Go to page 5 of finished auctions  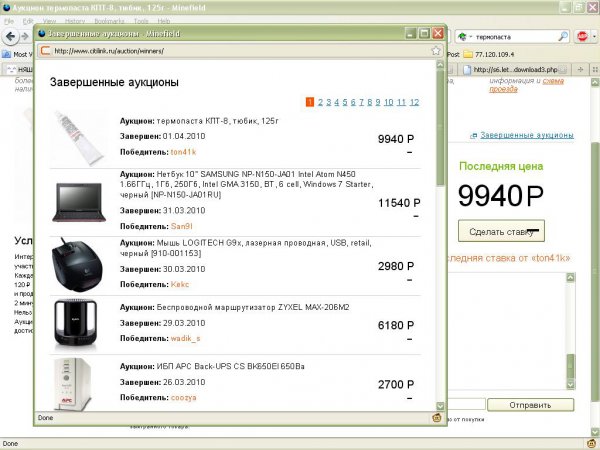tap(345, 102)
